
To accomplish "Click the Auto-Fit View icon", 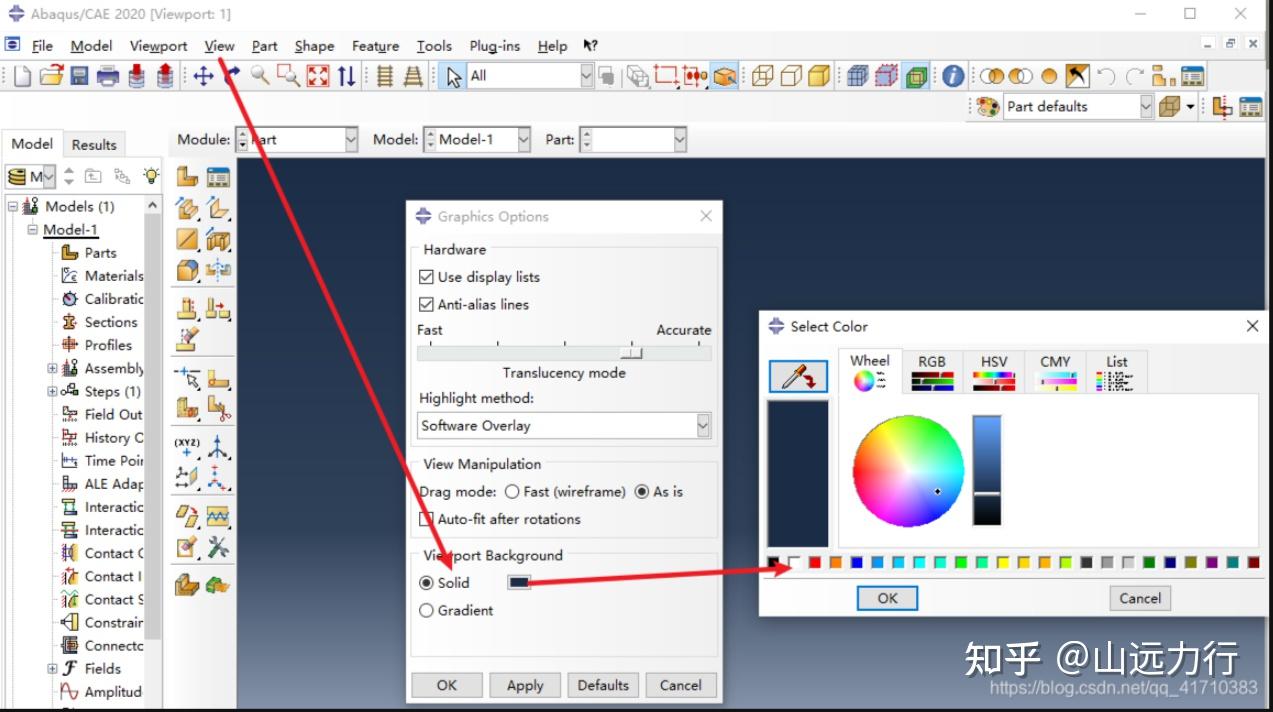I will click(x=317, y=76).
